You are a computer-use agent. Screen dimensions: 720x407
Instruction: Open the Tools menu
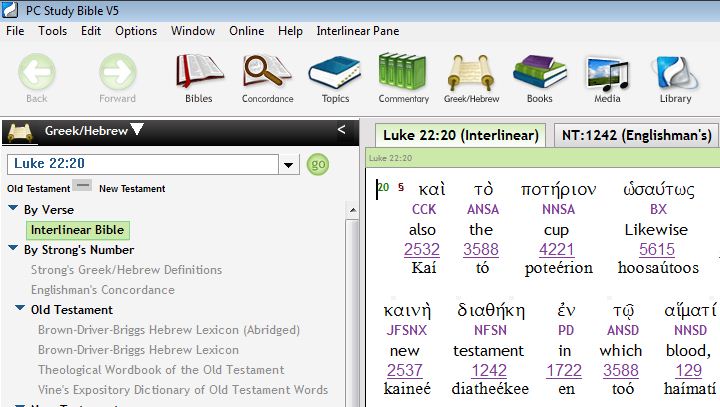[x=52, y=31]
